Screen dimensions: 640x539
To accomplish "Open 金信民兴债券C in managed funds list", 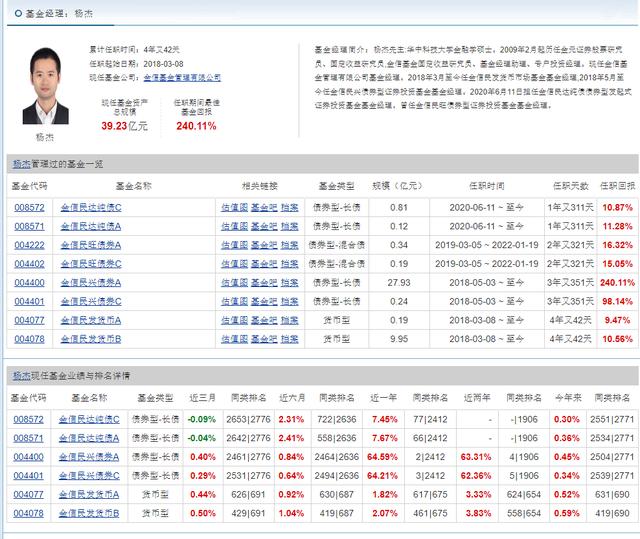I will click(91, 302).
